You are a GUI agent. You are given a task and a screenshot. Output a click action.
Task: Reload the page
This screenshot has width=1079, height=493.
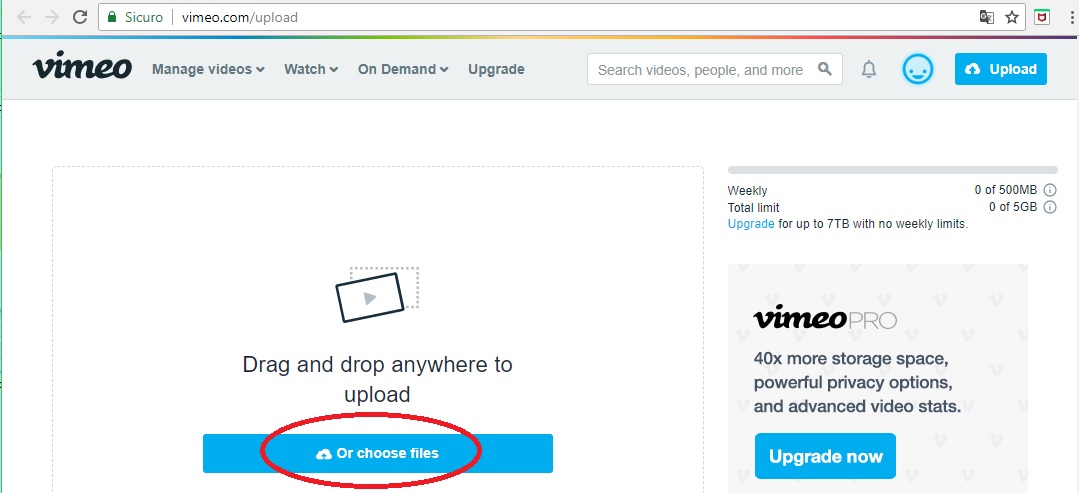80,17
